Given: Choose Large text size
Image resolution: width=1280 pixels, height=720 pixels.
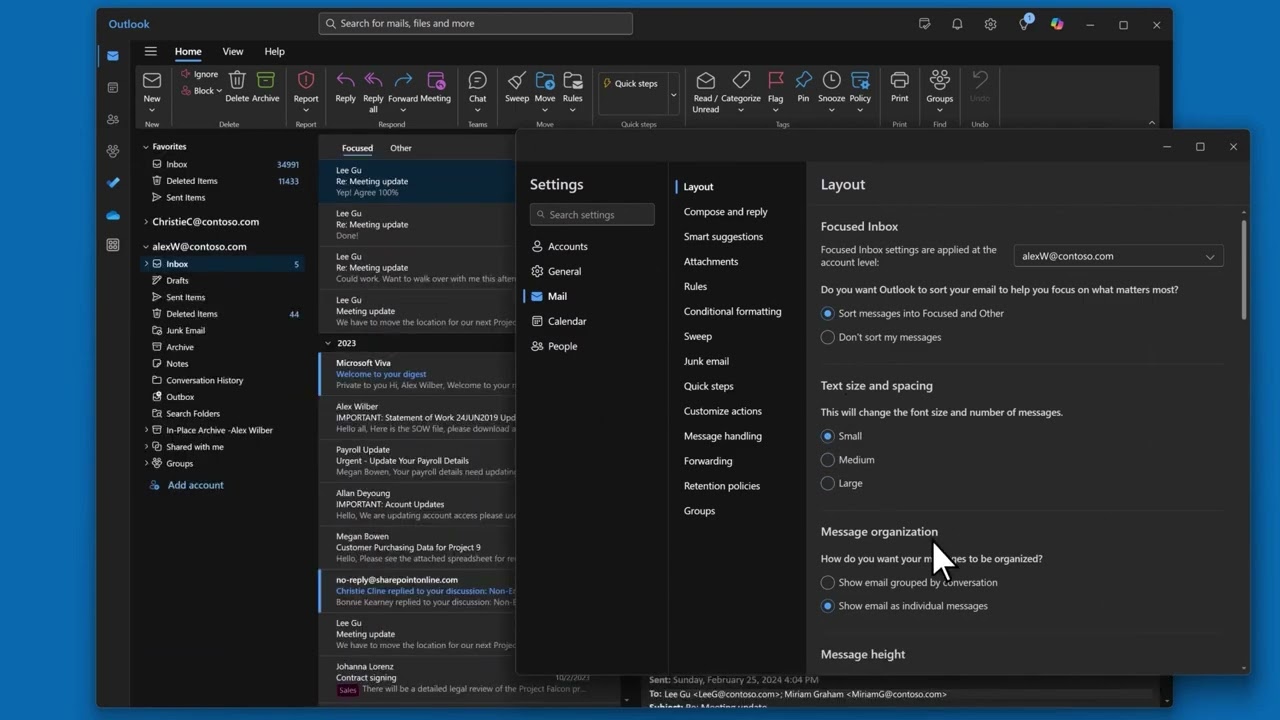Looking at the screenshot, I should click(x=827, y=483).
